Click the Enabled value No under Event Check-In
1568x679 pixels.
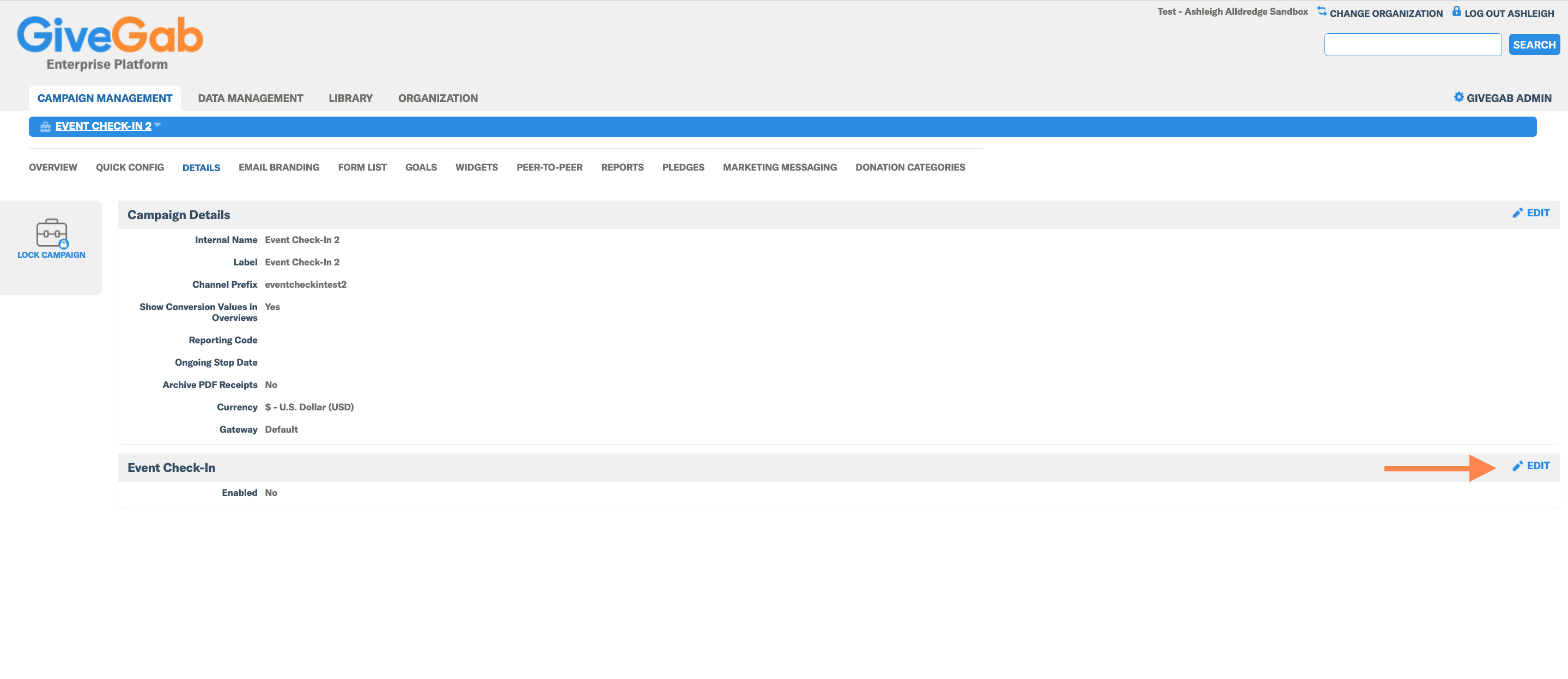tap(271, 493)
